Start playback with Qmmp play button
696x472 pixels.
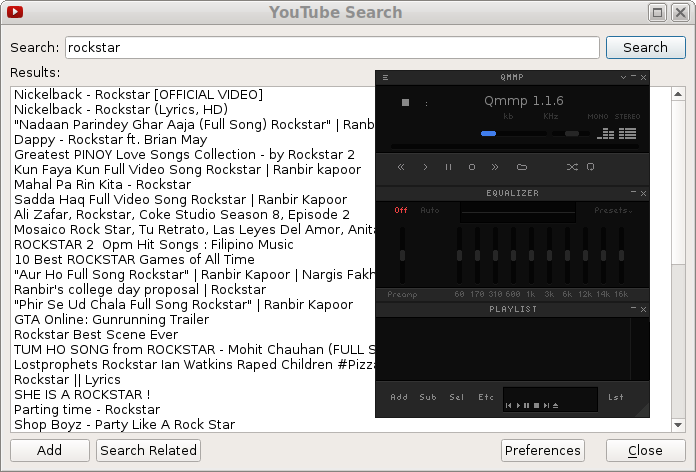tap(425, 167)
